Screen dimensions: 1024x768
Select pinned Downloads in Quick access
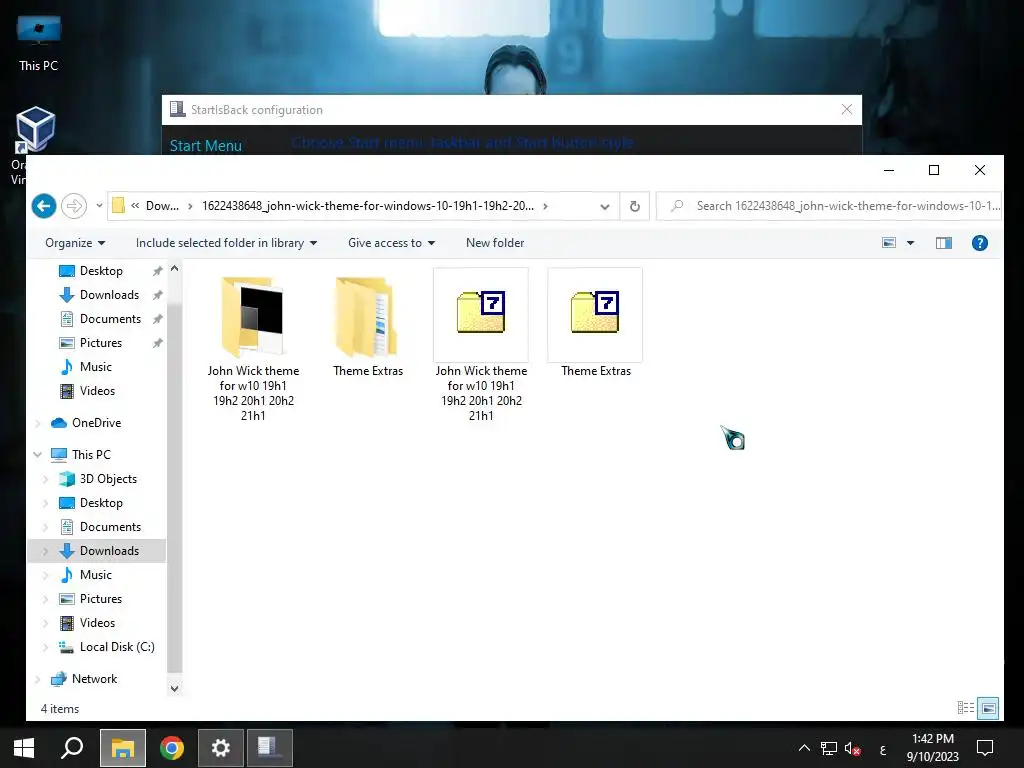[109, 295]
